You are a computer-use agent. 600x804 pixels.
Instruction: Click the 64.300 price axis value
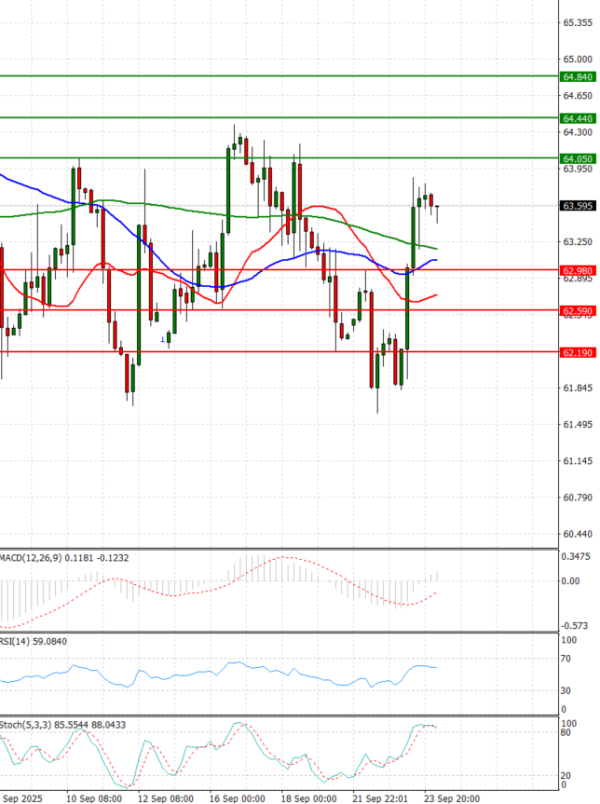pos(578,133)
